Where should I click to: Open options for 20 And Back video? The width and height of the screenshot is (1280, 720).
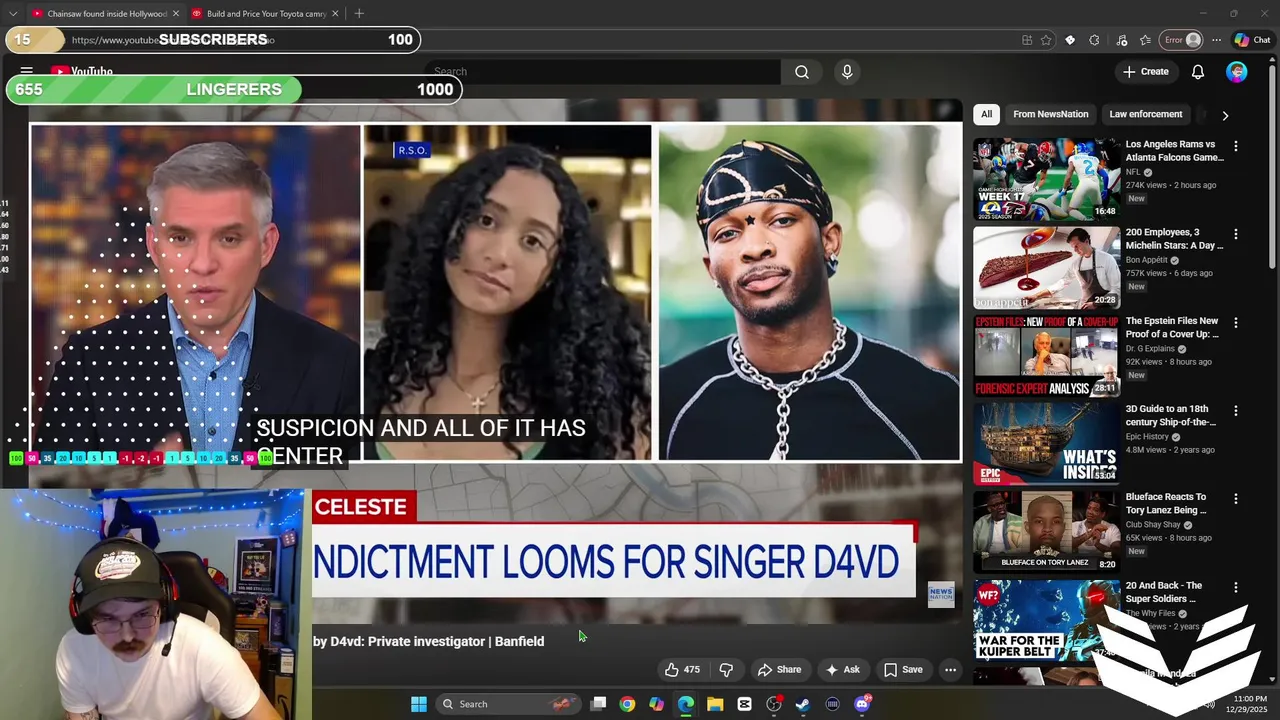coord(1236,587)
